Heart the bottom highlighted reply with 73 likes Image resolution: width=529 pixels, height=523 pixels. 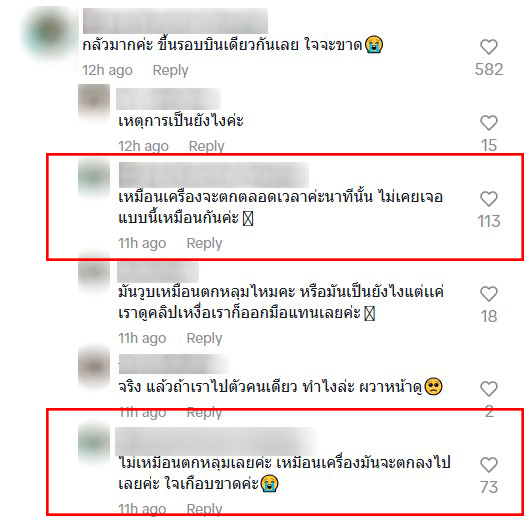(489, 465)
